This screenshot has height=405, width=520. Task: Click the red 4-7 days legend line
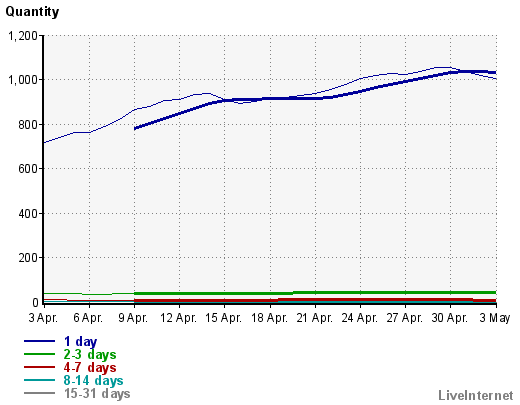click(39, 367)
